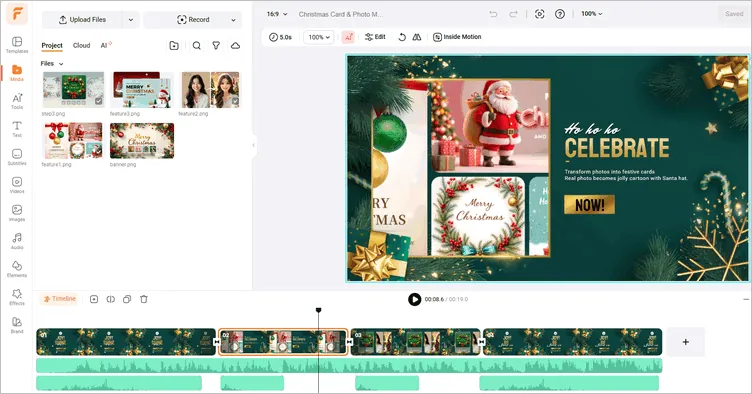Click the transition between scenes 01 and 02

click(217, 342)
